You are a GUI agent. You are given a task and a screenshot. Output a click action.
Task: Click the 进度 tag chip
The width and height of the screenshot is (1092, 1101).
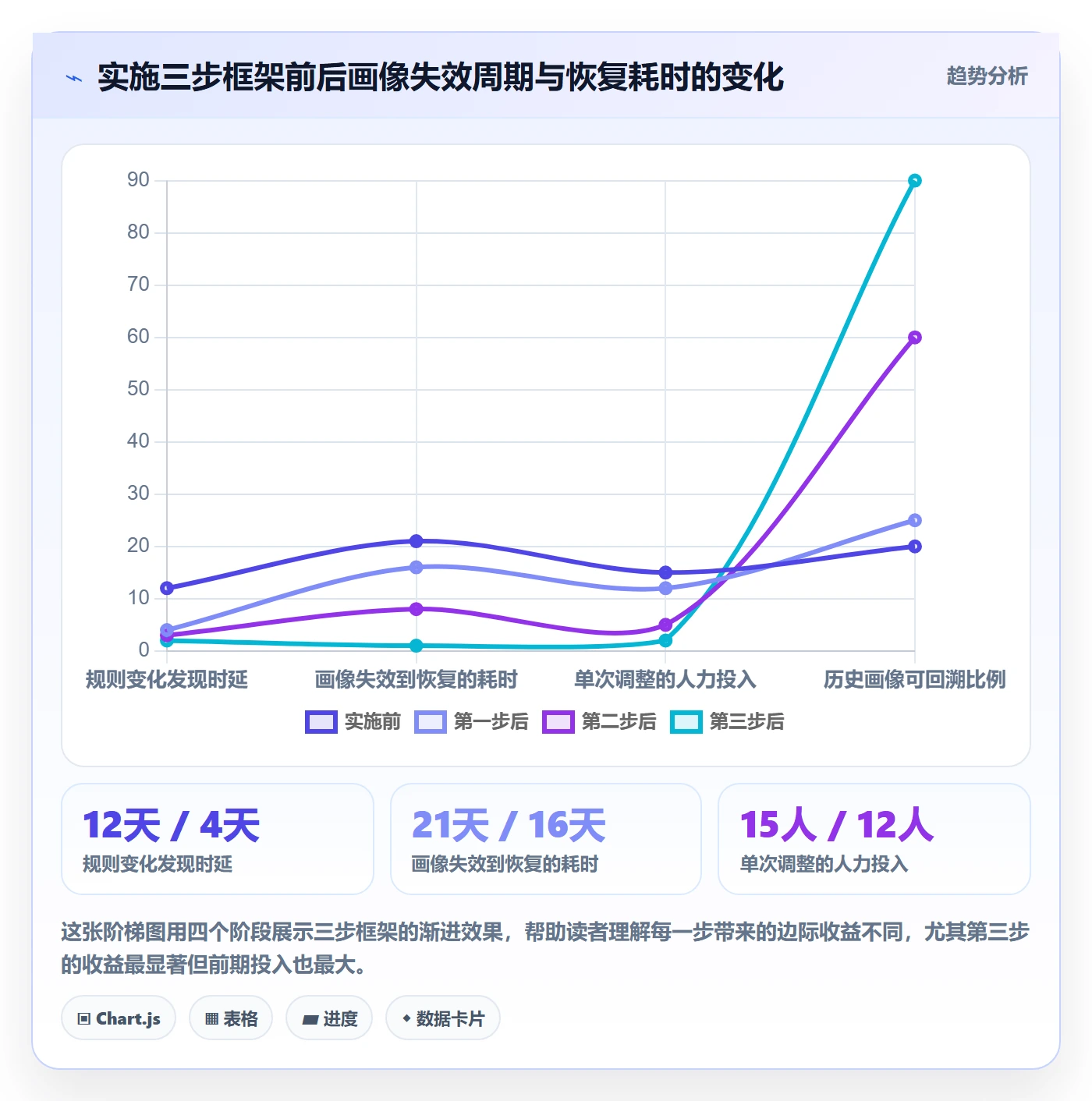(x=329, y=1018)
